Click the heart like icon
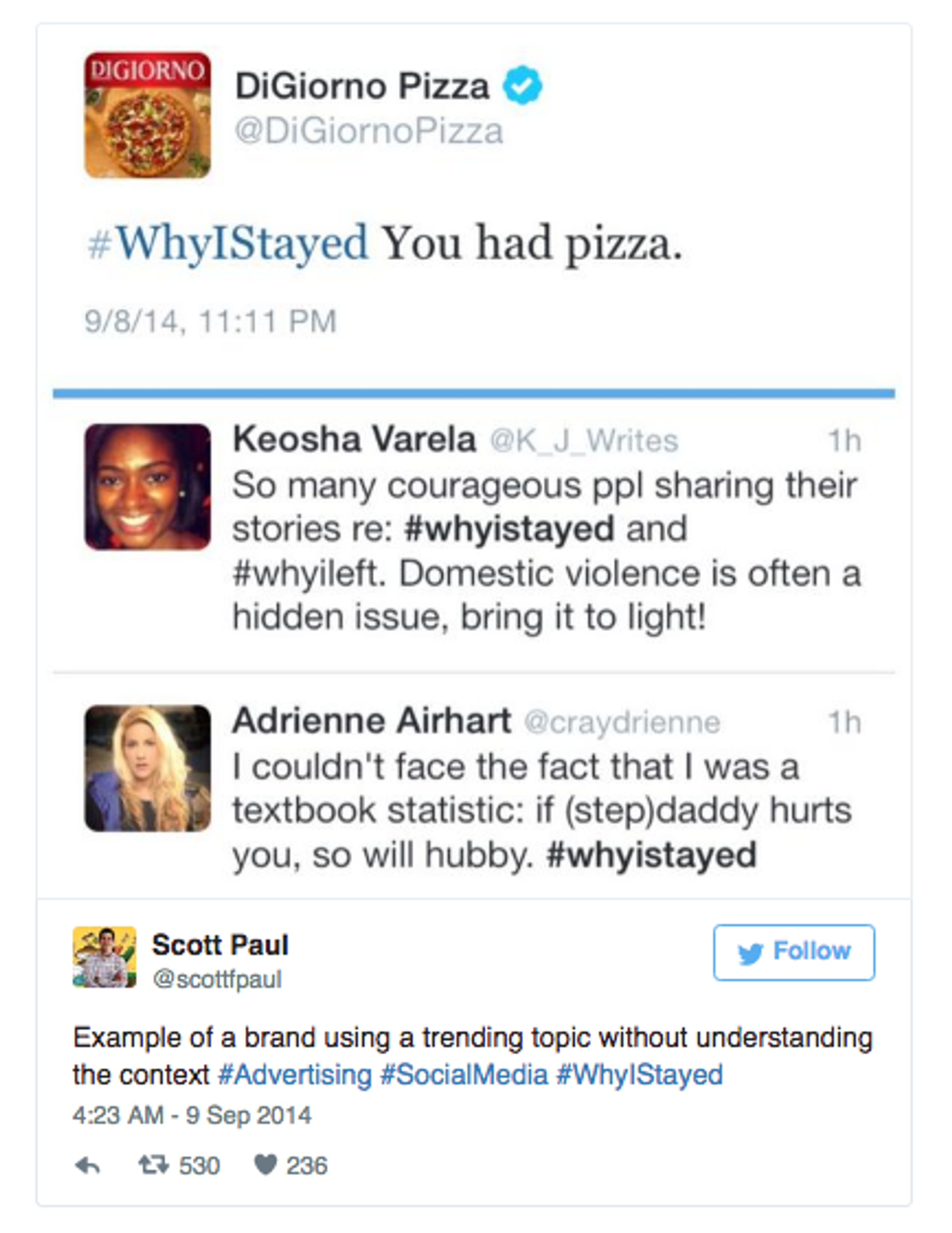 (265, 1165)
